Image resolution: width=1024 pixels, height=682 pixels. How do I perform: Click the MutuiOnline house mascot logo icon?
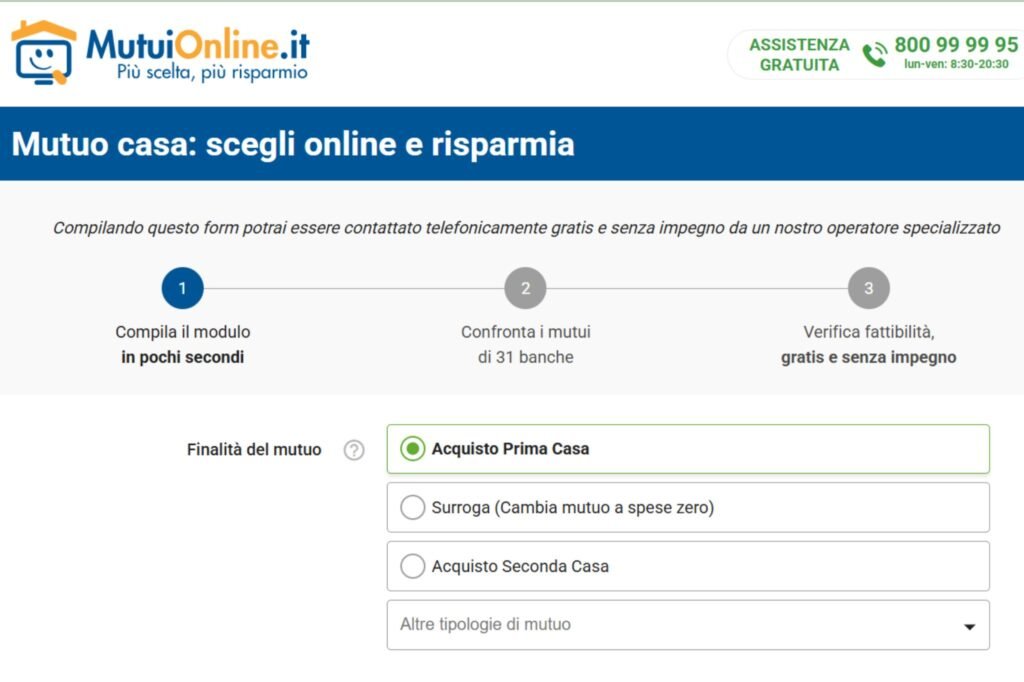[x=43, y=52]
